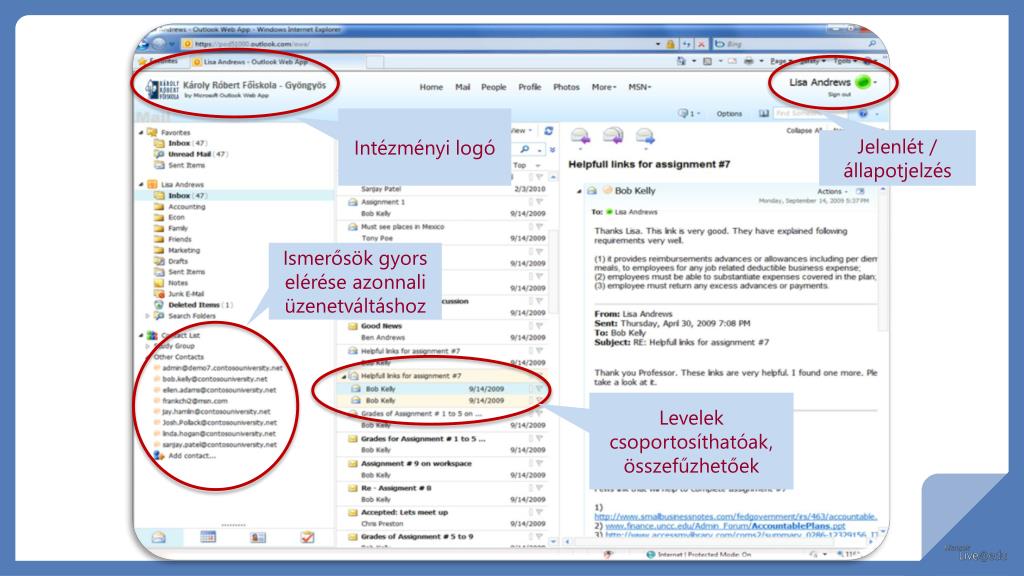This screenshot has height=576, width=1024.
Task: Click the 'Add contact...' link
Action: (192, 456)
